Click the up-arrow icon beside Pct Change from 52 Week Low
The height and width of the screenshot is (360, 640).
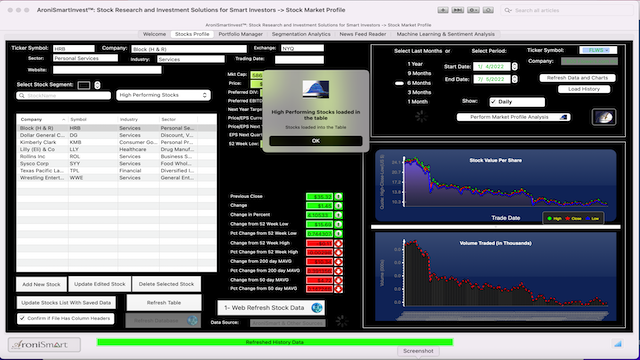pos(338,234)
